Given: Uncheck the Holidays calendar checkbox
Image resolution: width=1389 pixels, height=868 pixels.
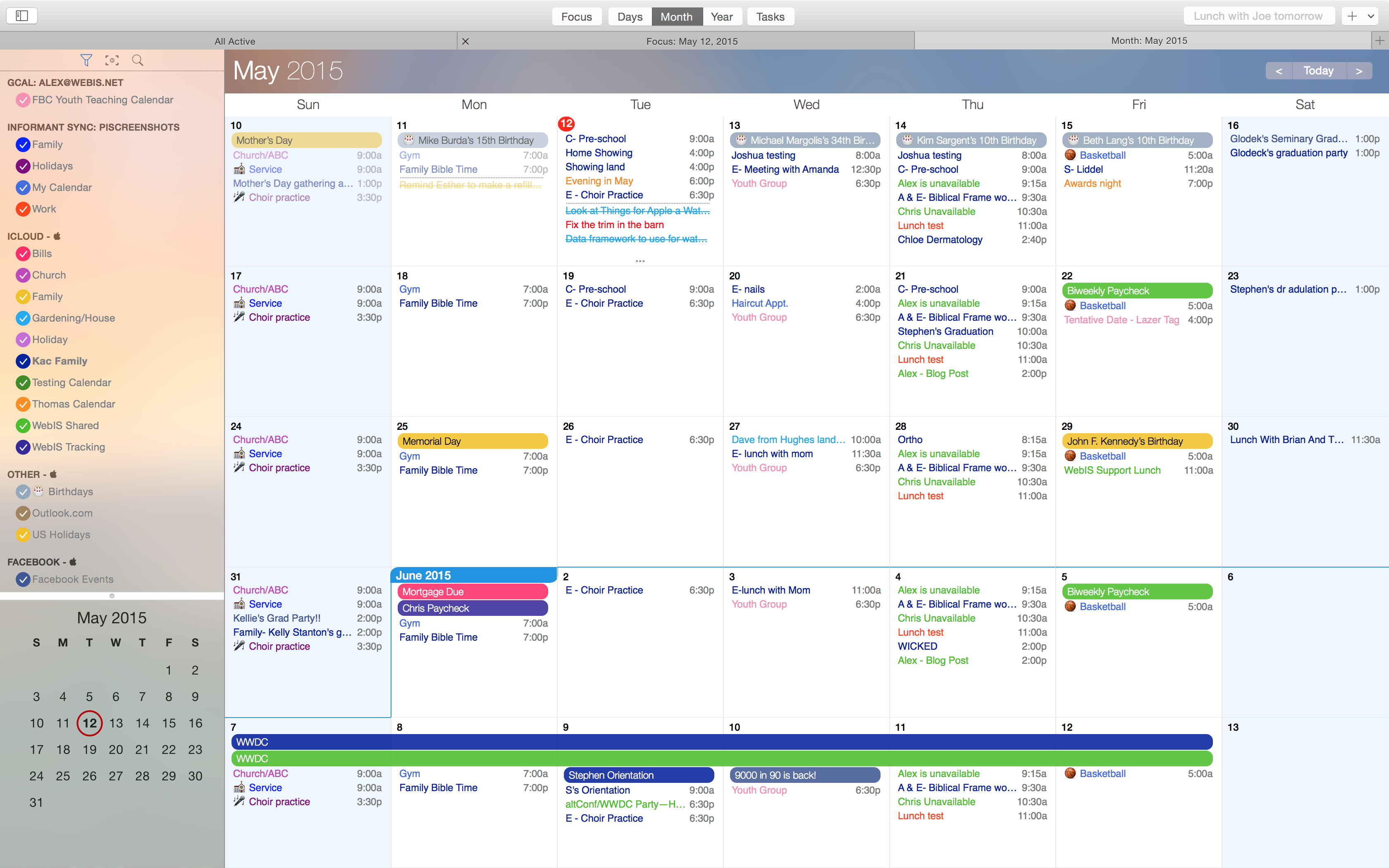Looking at the screenshot, I should tap(23, 166).
